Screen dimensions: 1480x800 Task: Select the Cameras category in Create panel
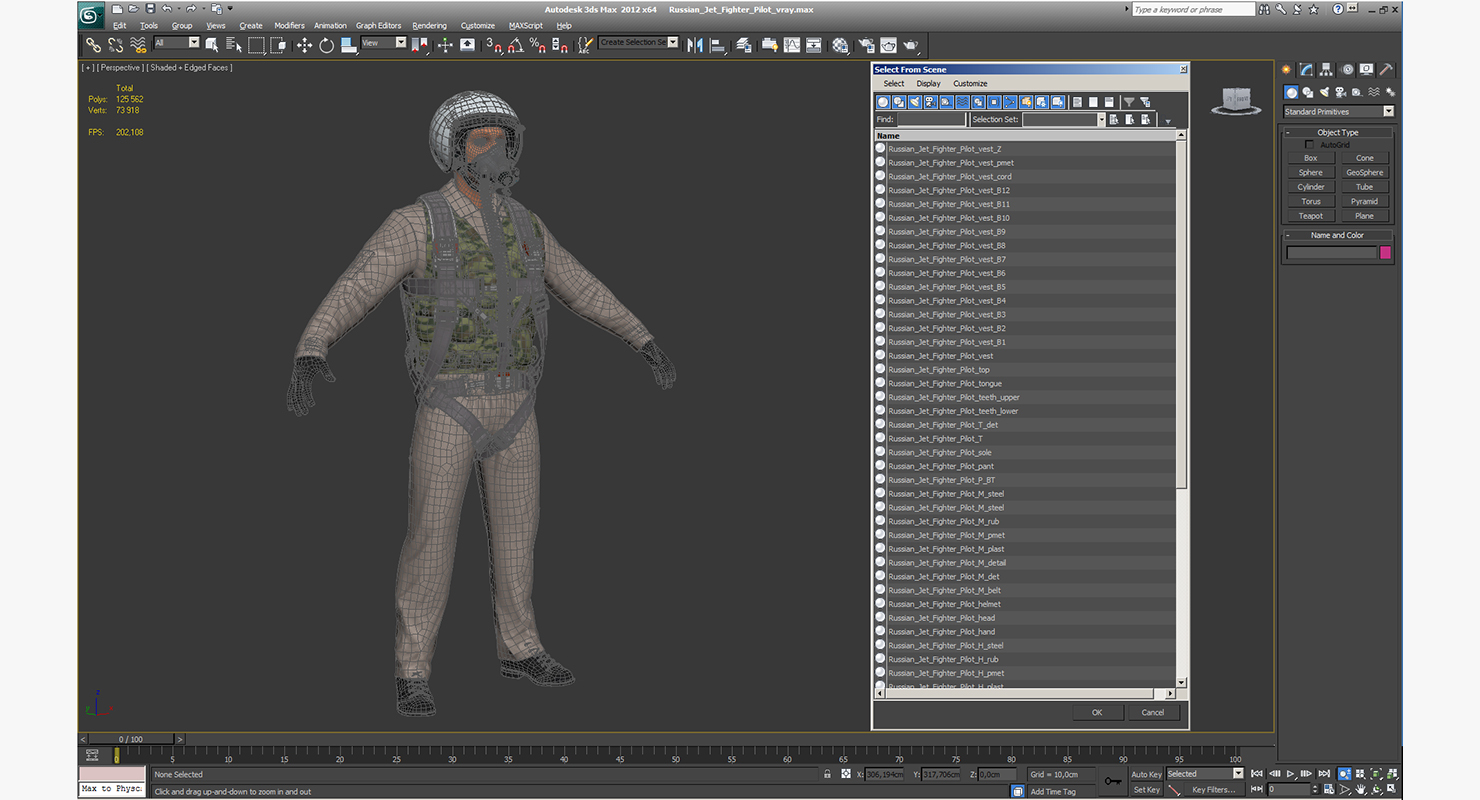coord(1339,92)
